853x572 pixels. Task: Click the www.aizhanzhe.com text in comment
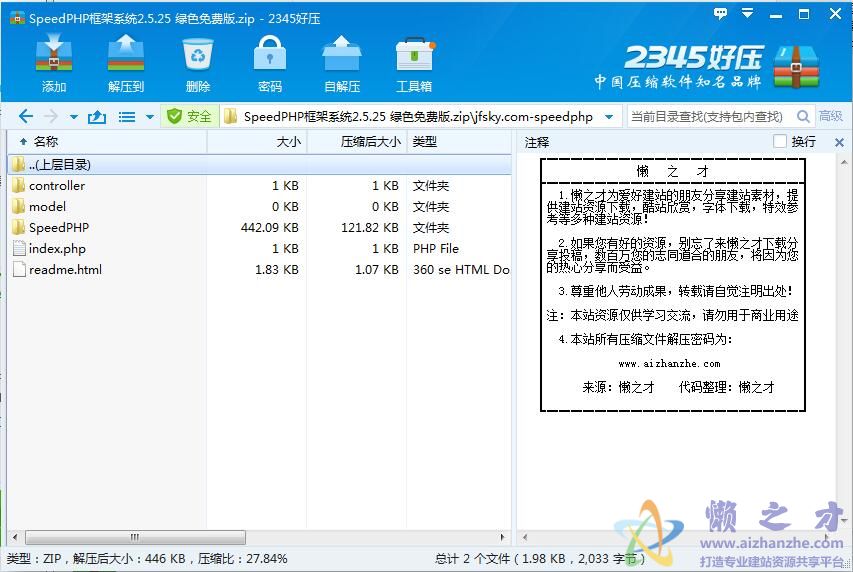669,364
